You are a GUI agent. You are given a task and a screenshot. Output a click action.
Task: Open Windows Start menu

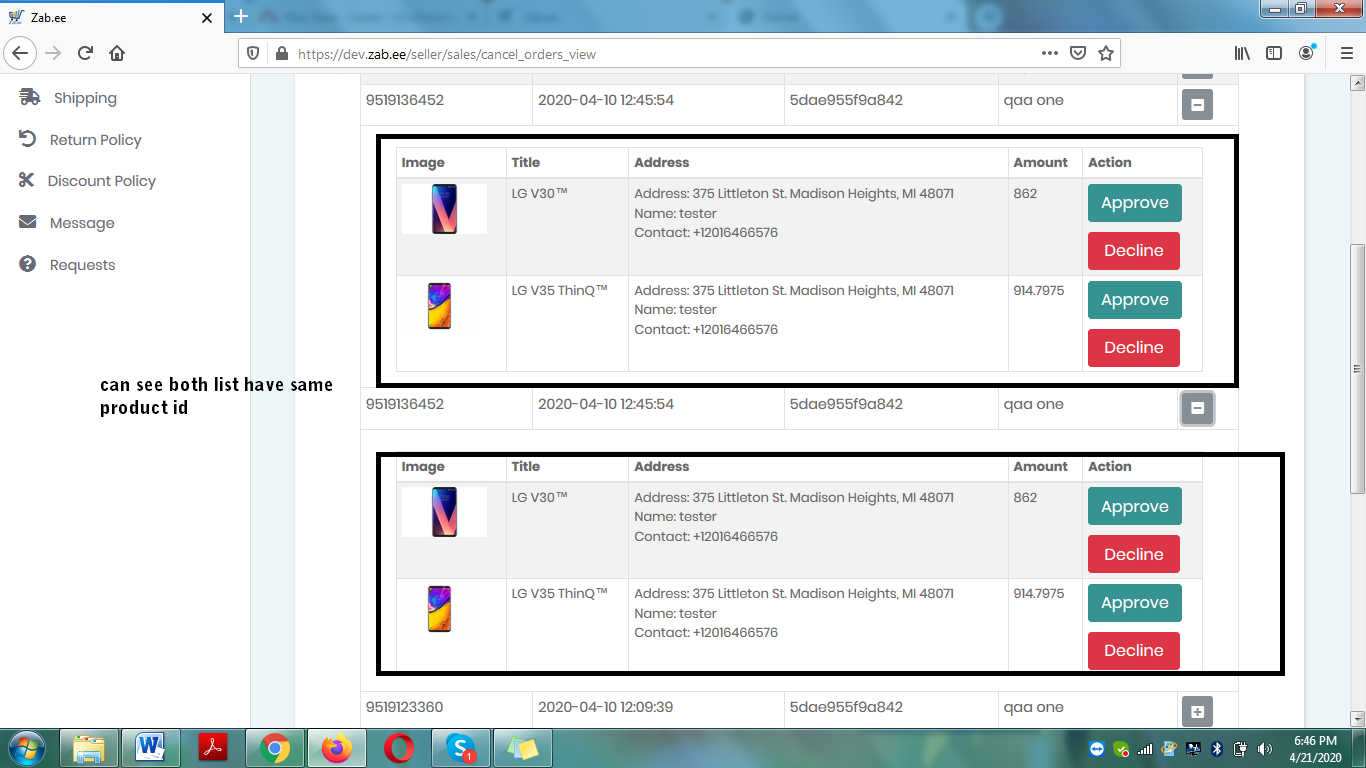click(x=26, y=747)
